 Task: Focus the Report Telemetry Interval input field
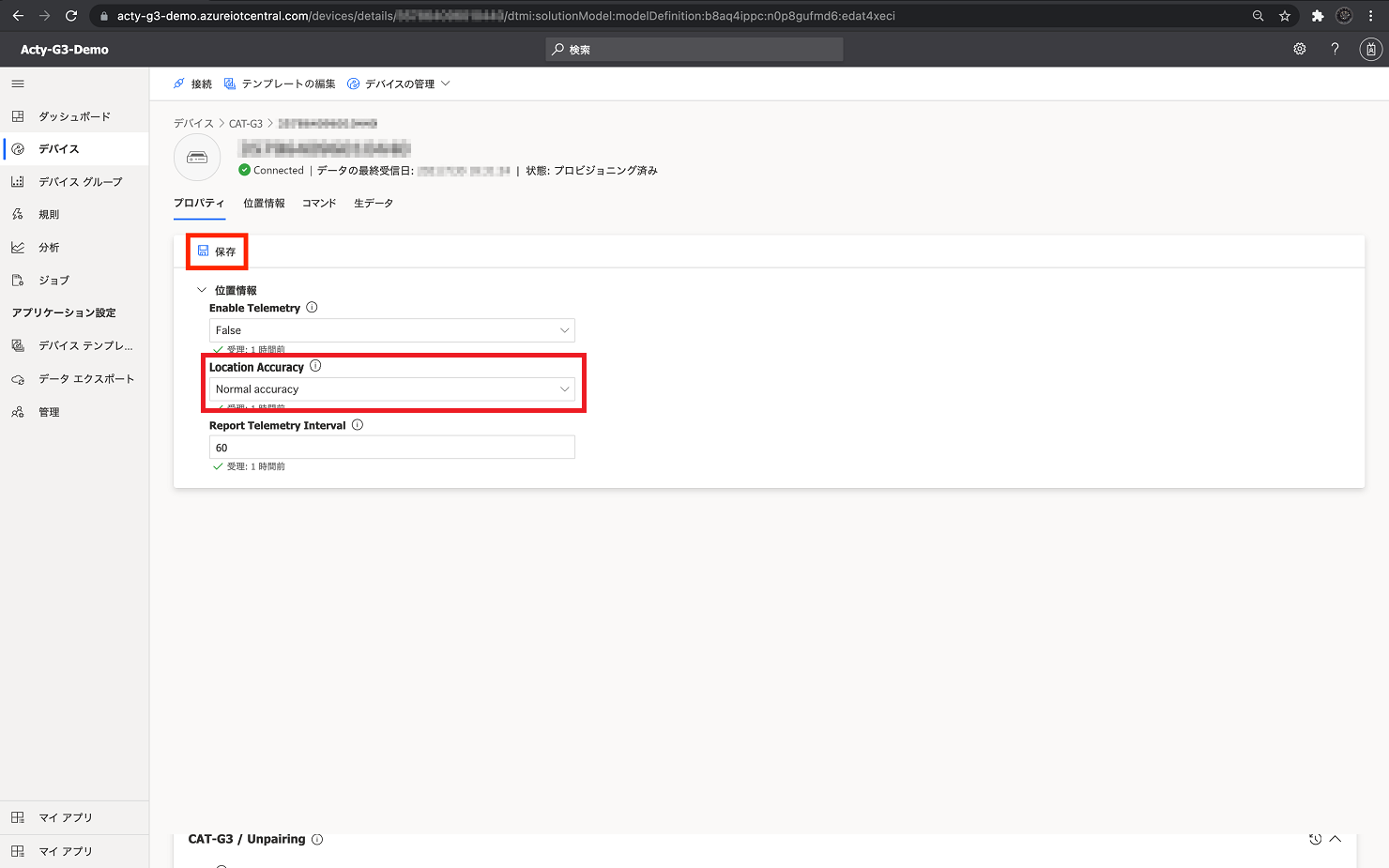pyautogui.click(x=391, y=448)
